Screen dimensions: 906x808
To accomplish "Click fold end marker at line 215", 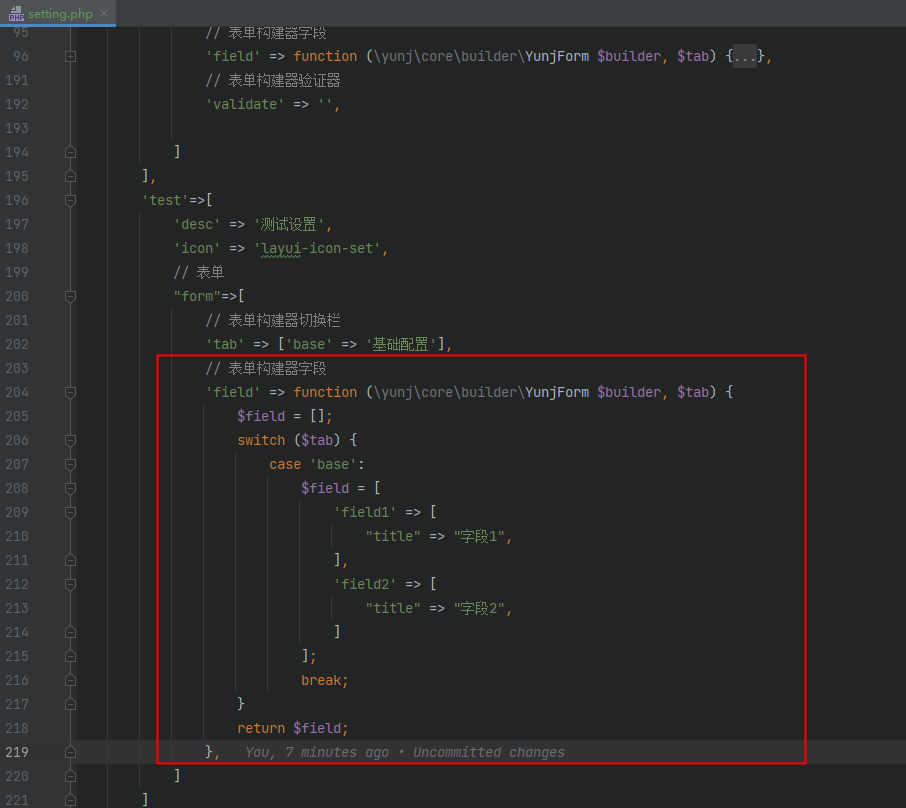I will 70,657.
